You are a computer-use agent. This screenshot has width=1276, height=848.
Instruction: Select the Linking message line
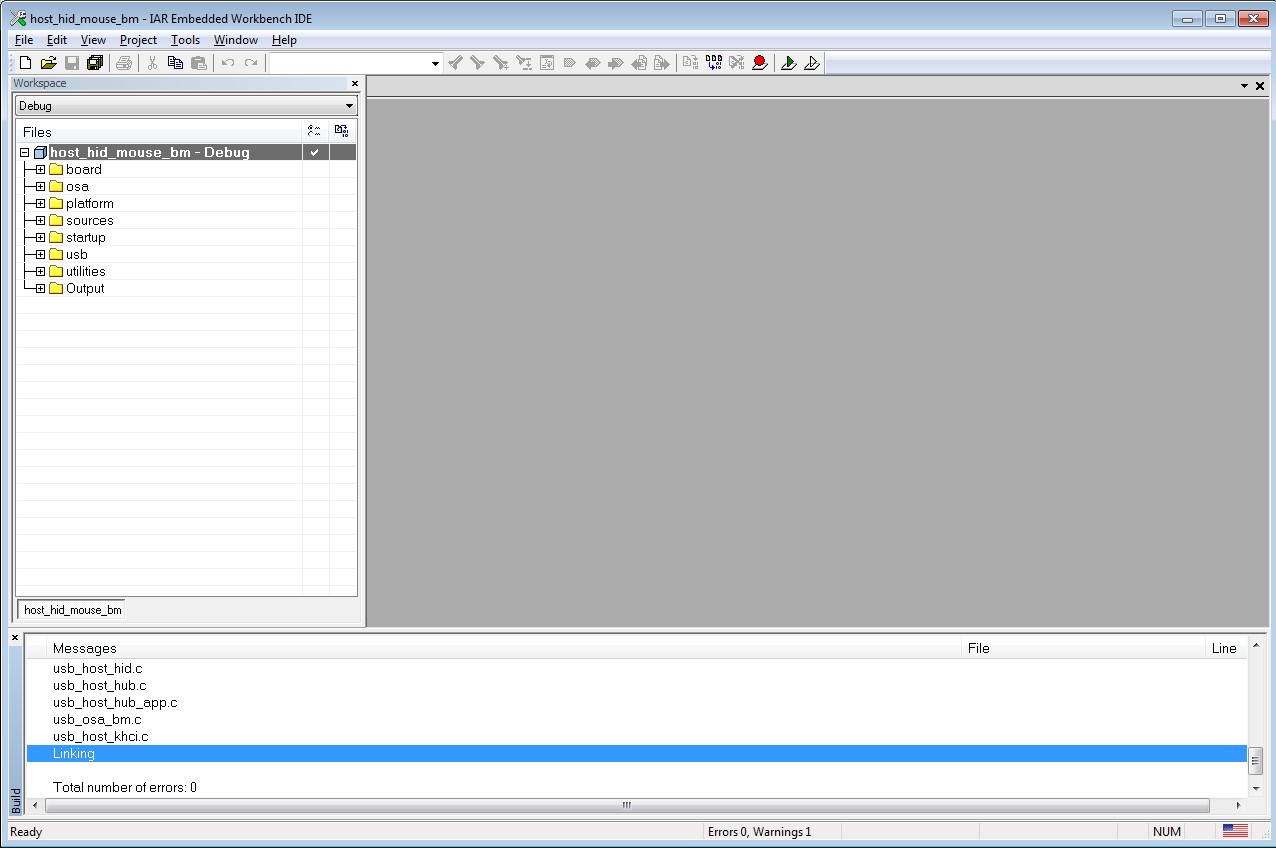(636, 754)
